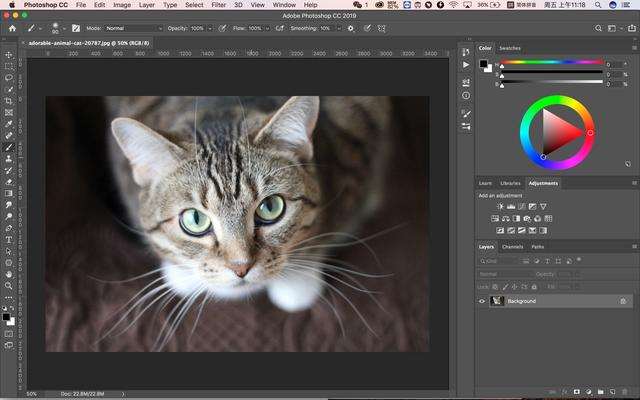Select the Move tool
640x400 pixels.
click(x=9, y=54)
